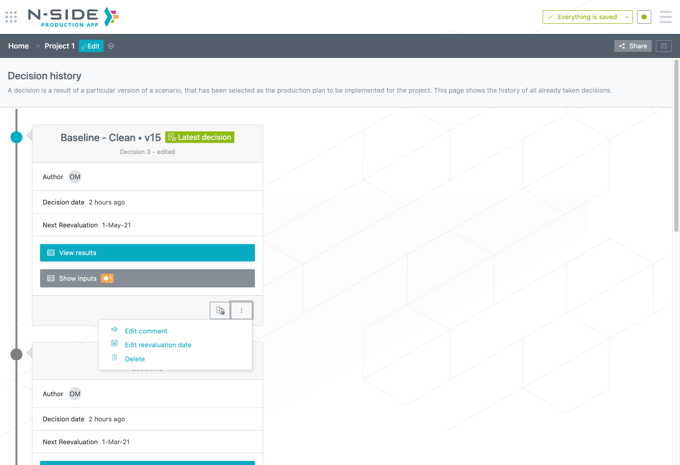
Task: Click the teal timeline marker for Decision 3
Action: click(x=16, y=137)
